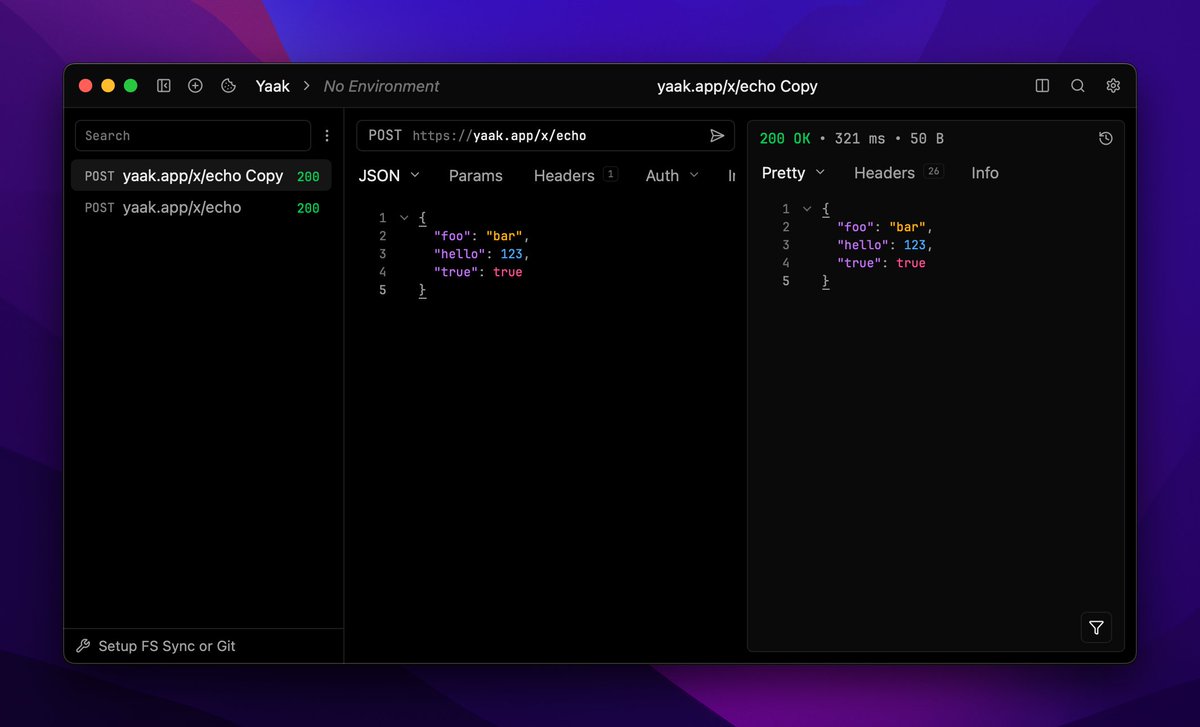The height and width of the screenshot is (727, 1200).
Task: Open response history clock icon
Action: pos(1105,139)
